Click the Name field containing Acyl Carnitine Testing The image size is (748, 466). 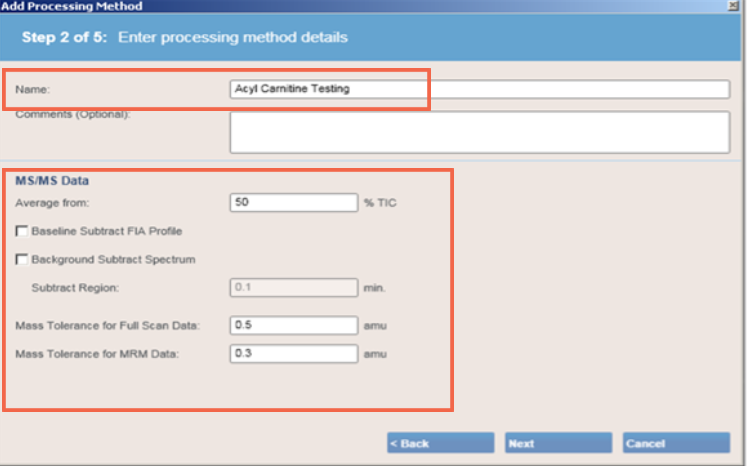479,89
